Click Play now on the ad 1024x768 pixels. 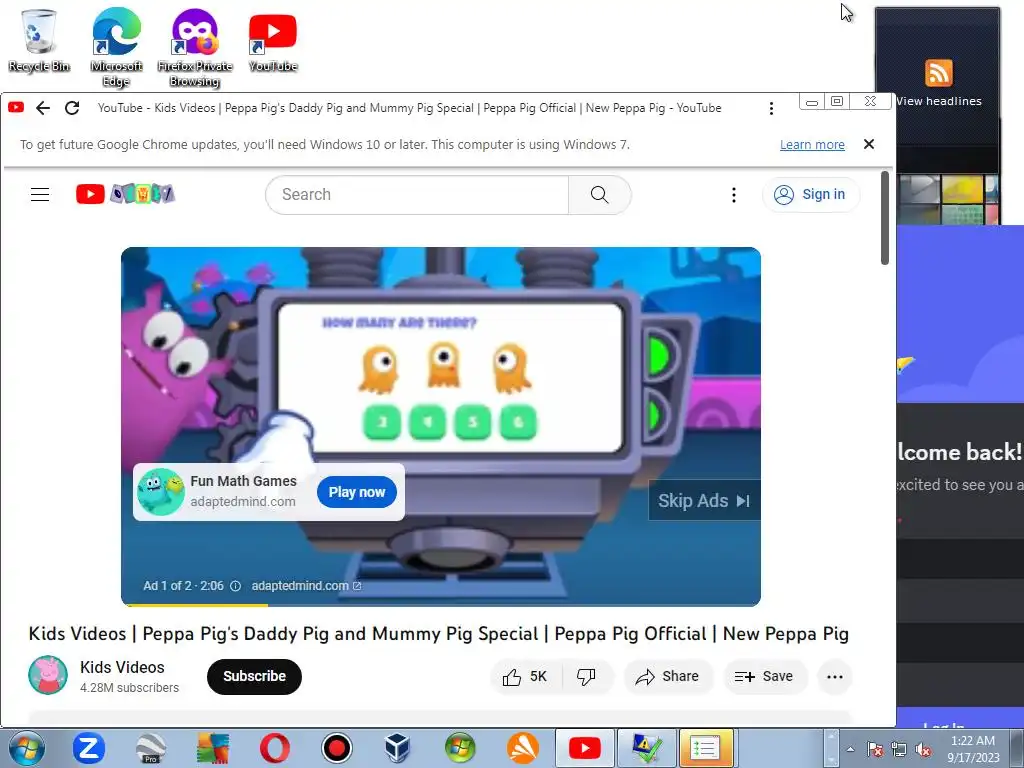click(357, 492)
